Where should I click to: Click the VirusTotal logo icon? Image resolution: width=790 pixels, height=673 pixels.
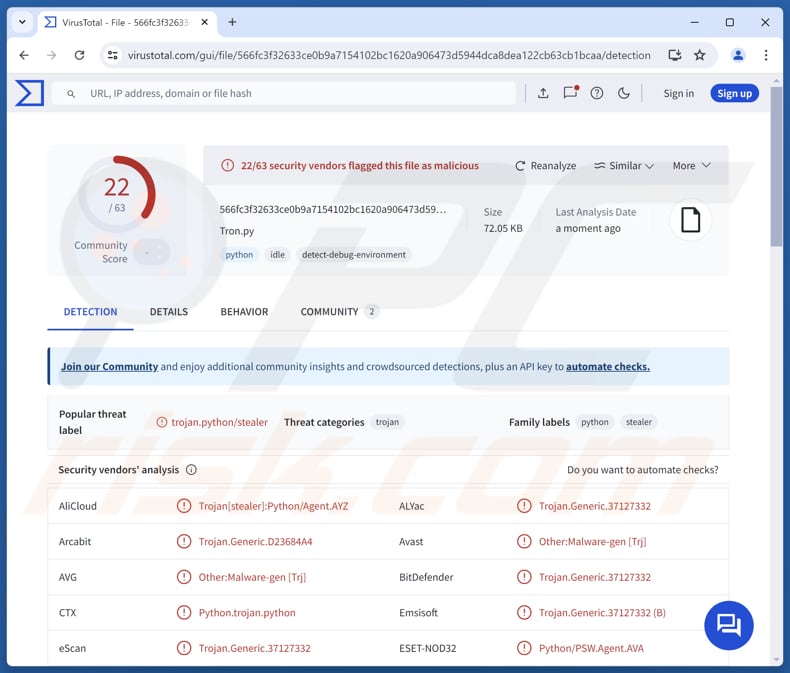click(x=29, y=93)
